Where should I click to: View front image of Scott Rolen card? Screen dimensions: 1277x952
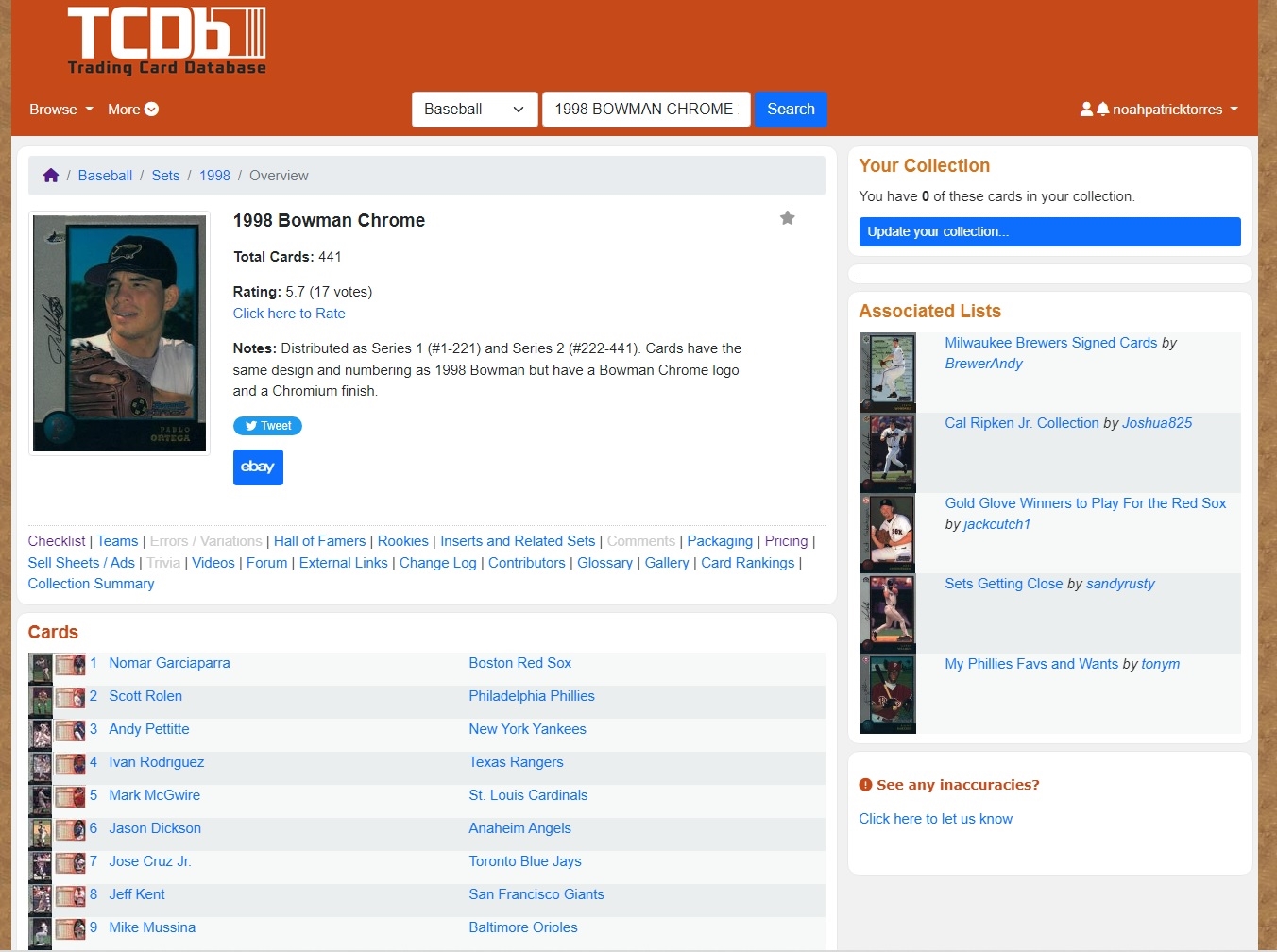pyautogui.click(x=41, y=702)
